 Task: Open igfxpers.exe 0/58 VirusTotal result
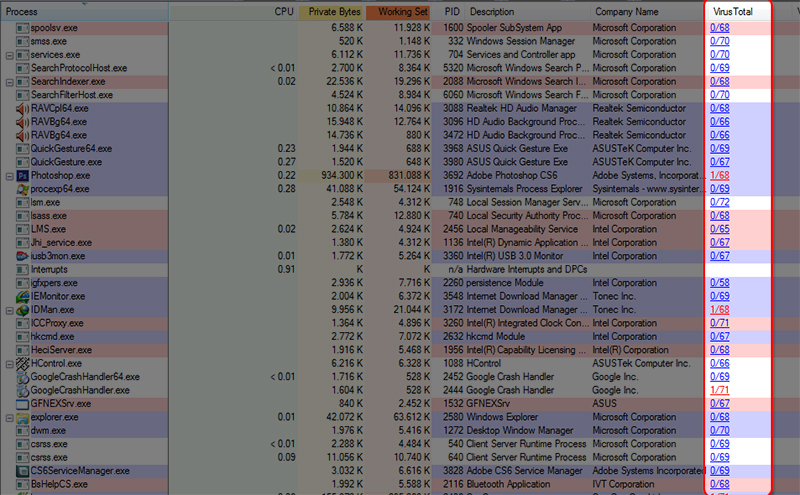(719, 283)
